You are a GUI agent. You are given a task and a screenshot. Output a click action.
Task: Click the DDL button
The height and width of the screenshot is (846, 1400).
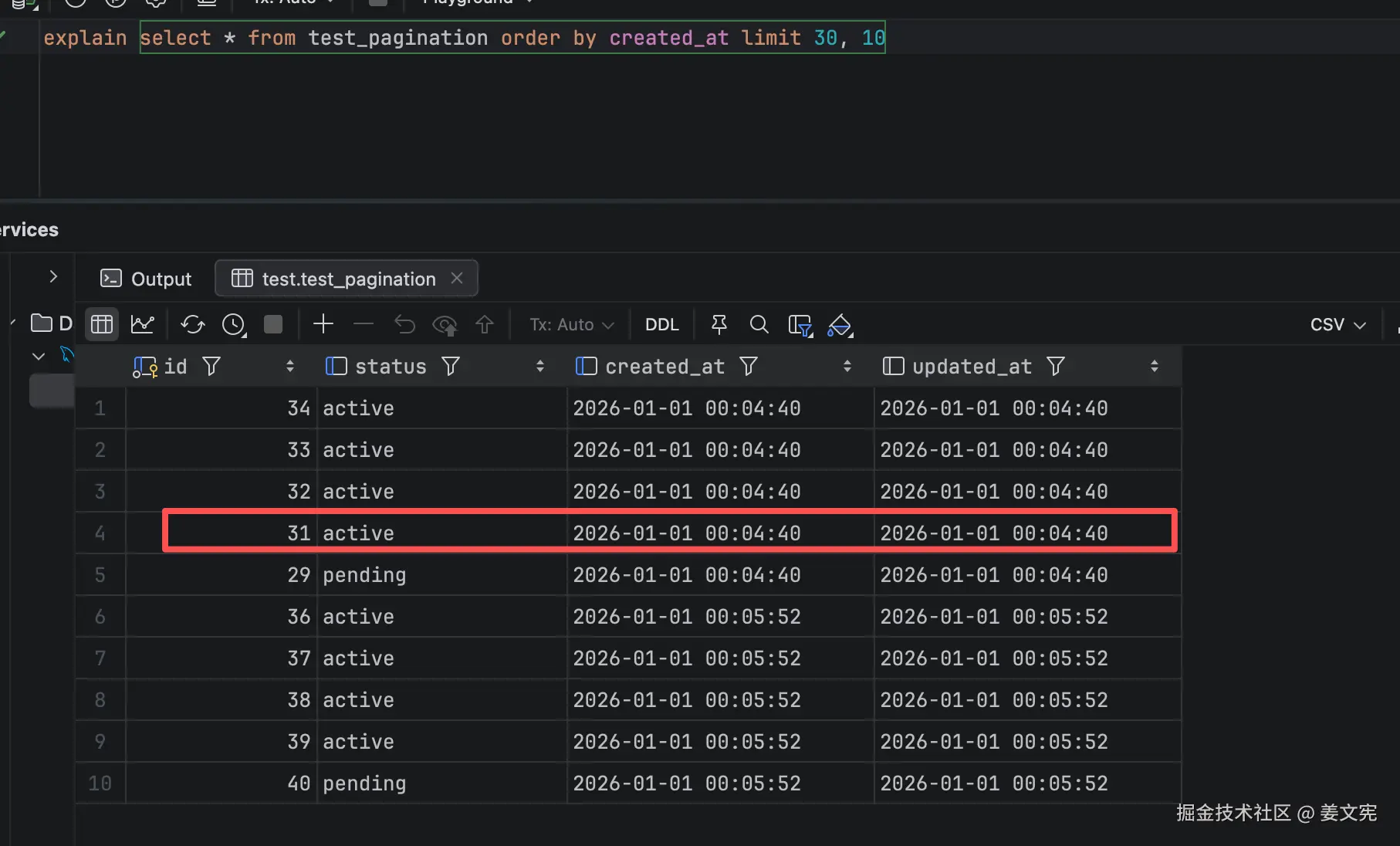click(661, 324)
